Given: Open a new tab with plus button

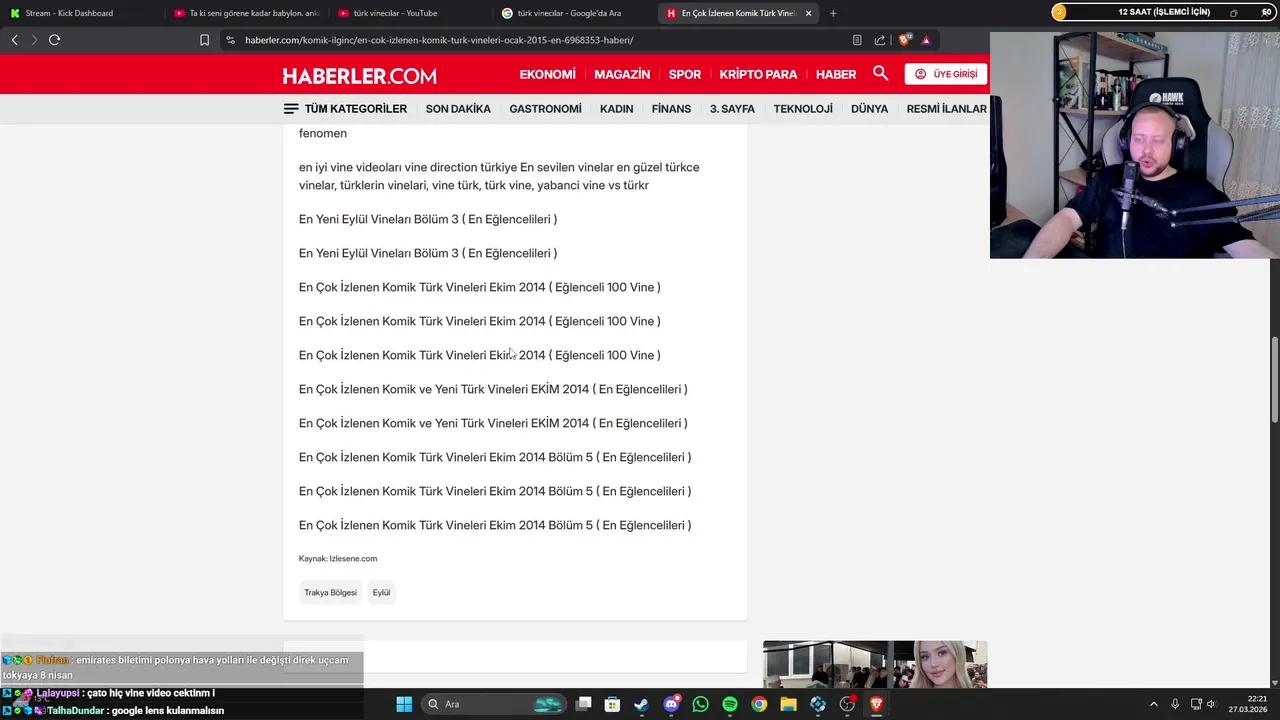Looking at the screenshot, I should click(x=833, y=13).
